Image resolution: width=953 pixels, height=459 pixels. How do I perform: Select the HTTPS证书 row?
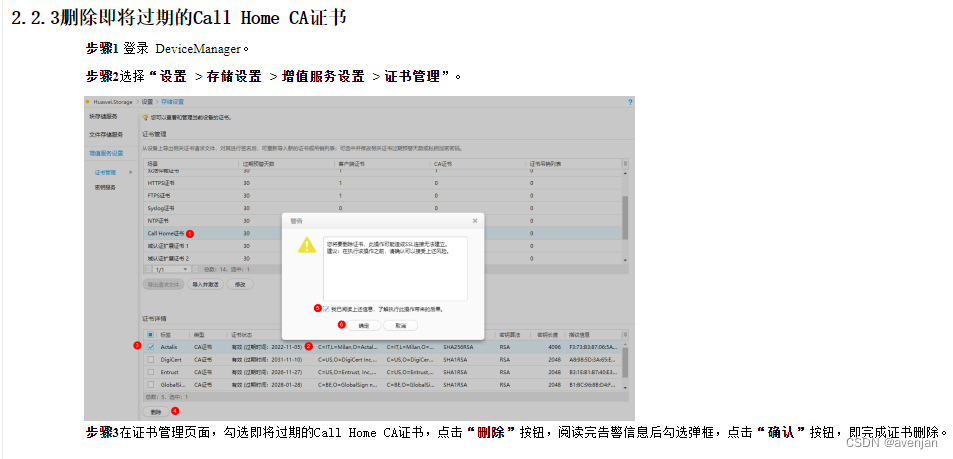pyautogui.click(x=382, y=183)
